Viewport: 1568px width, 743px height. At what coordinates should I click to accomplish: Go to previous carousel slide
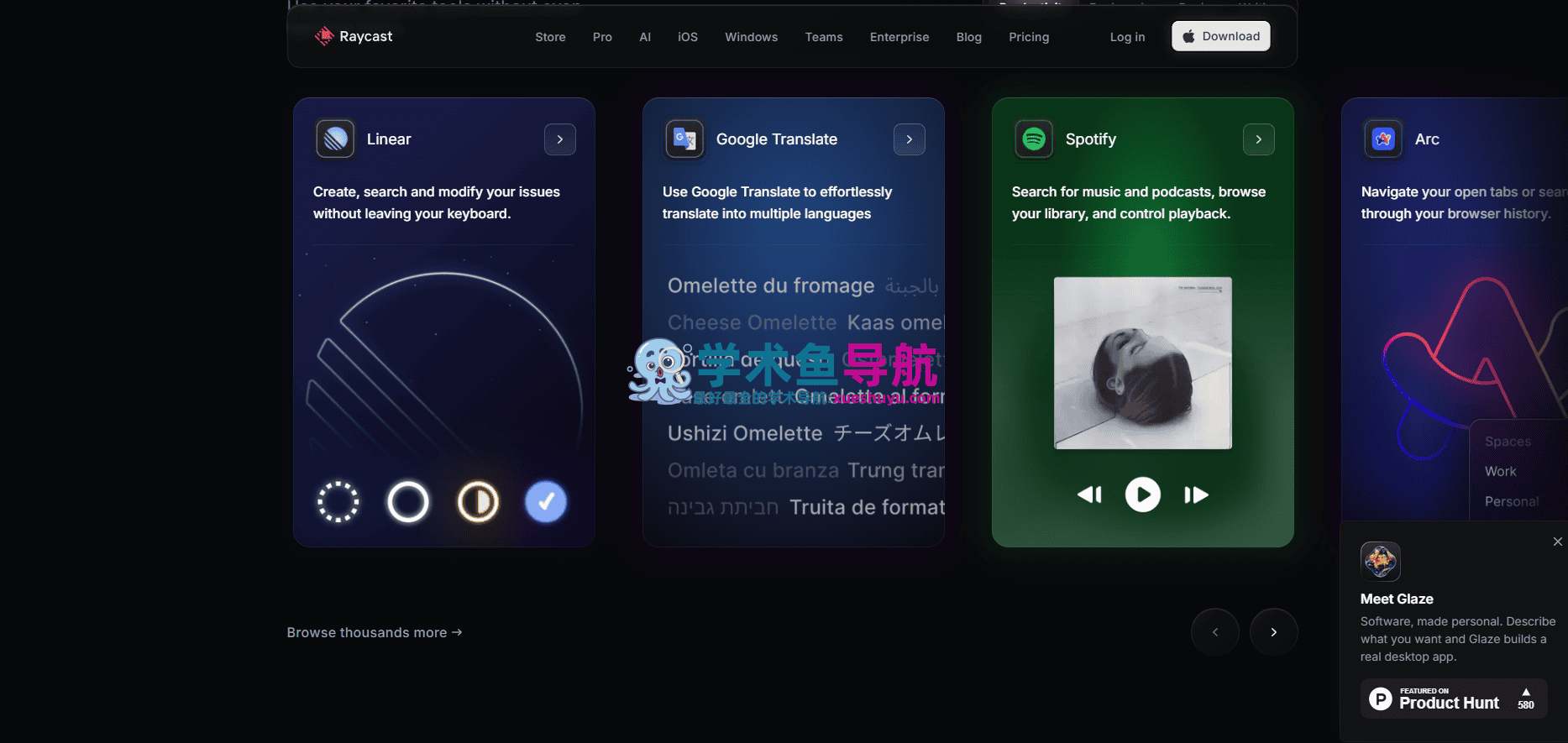tap(1215, 632)
